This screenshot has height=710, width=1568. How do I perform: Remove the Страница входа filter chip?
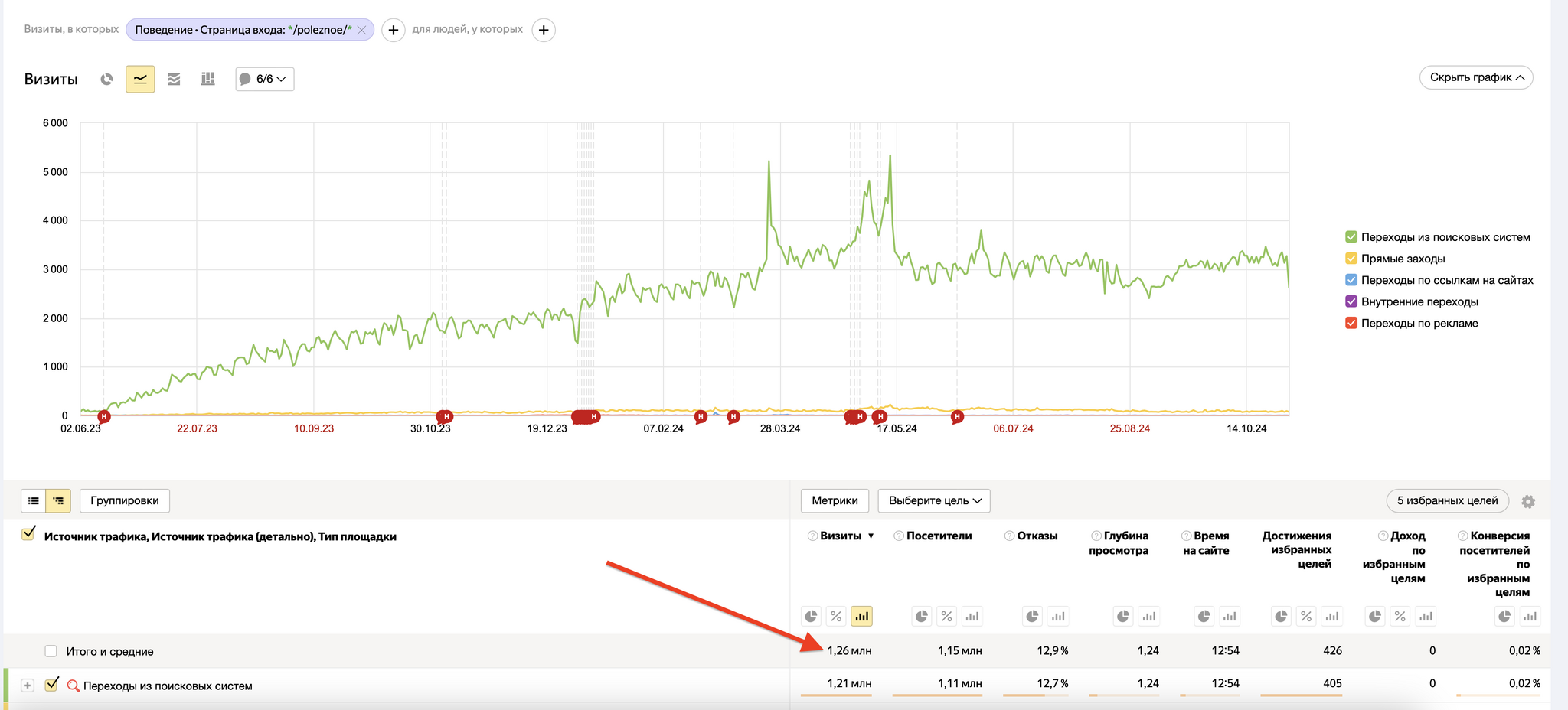tap(362, 30)
